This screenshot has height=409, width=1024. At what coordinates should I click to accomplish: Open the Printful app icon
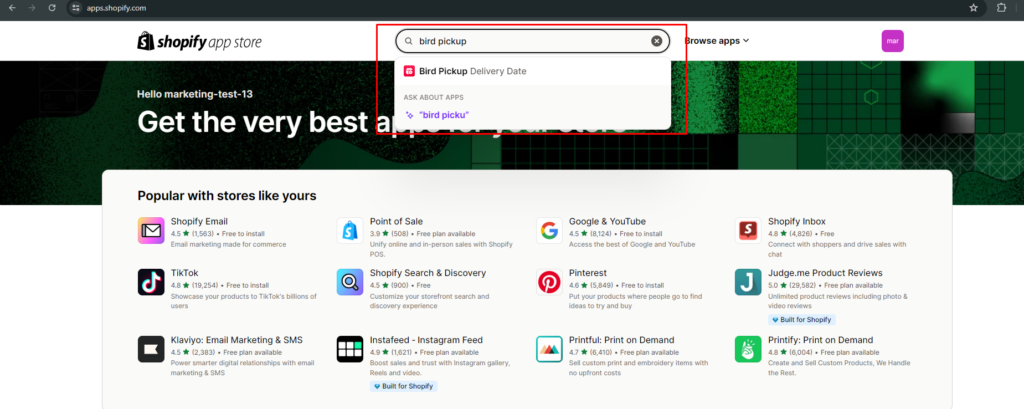549,350
